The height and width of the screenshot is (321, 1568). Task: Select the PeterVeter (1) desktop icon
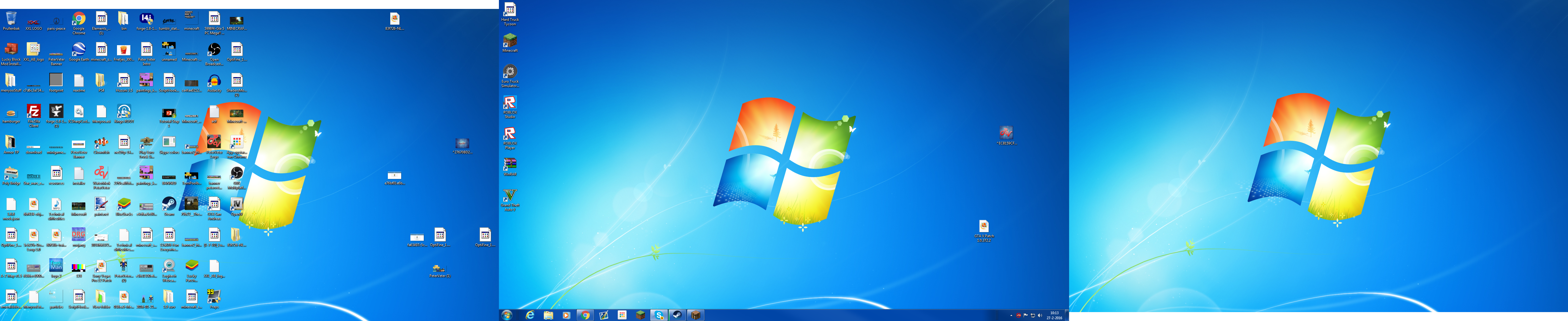point(440,270)
